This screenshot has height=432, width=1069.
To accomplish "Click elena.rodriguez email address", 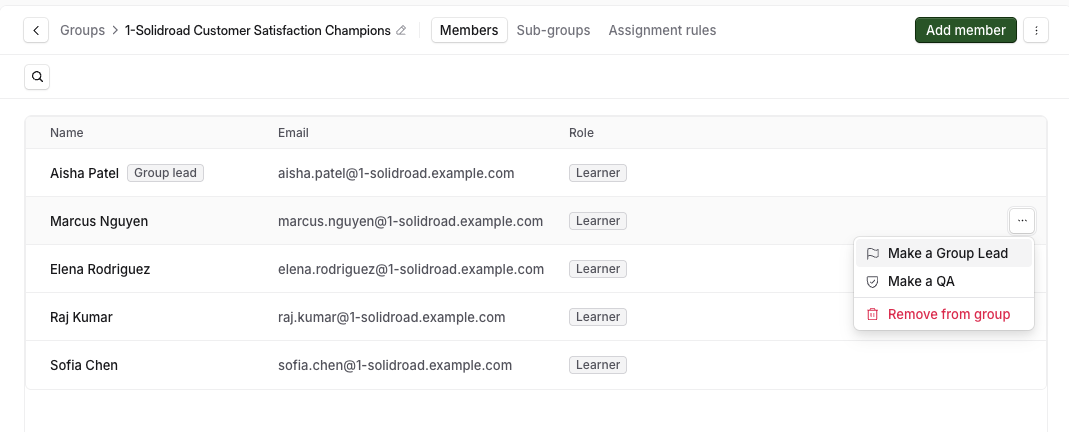I will [x=411, y=269].
